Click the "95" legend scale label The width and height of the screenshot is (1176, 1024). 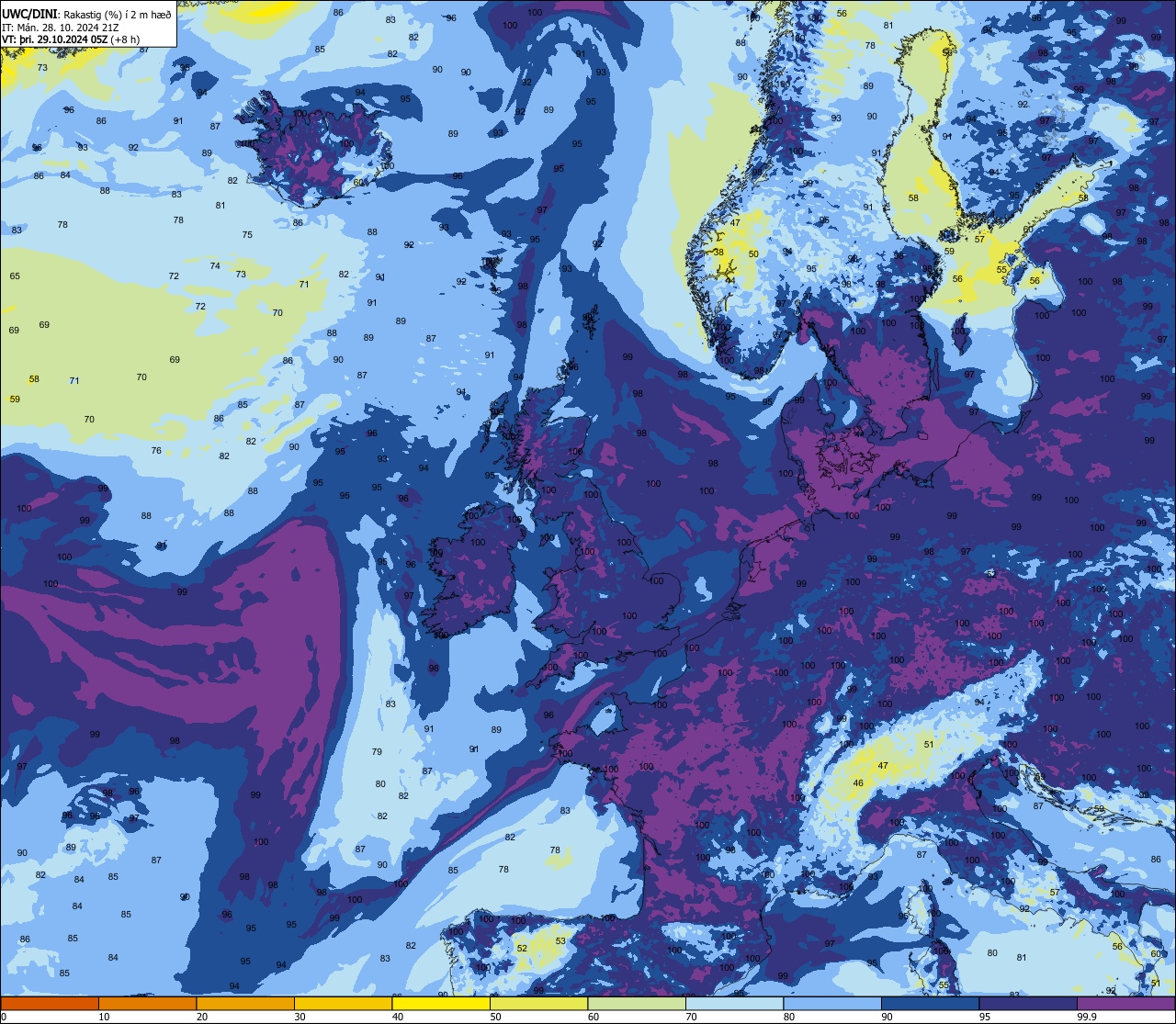coord(985,1017)
